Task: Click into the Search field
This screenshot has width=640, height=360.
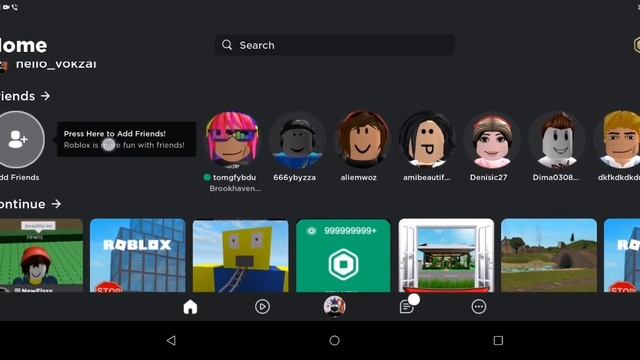Action: pos(334,45)
